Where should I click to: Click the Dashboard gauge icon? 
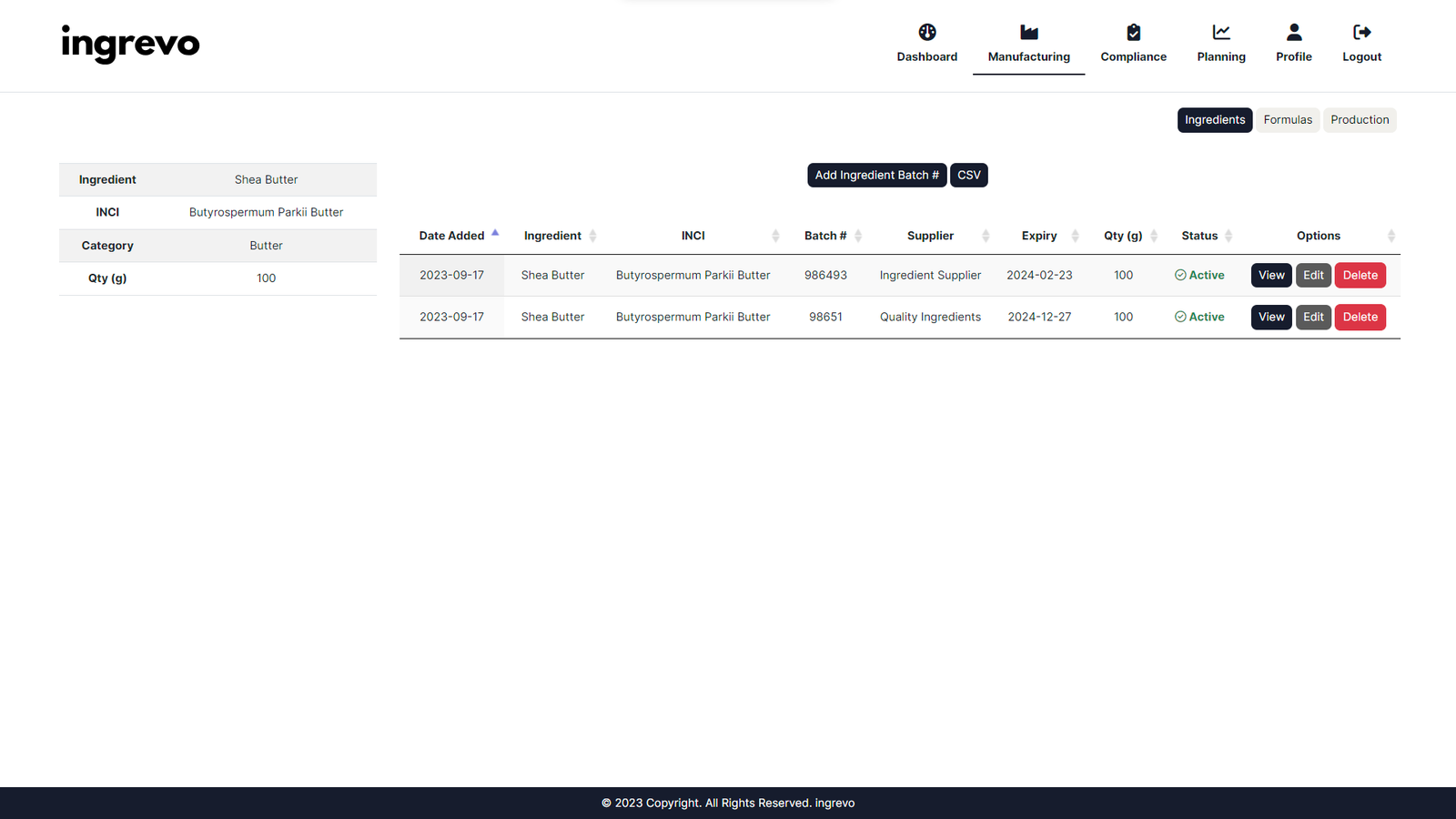927,32
